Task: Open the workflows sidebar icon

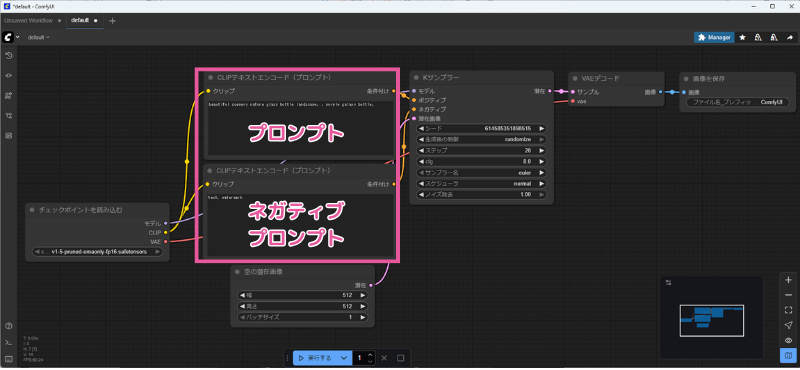Action: point(9,116)
